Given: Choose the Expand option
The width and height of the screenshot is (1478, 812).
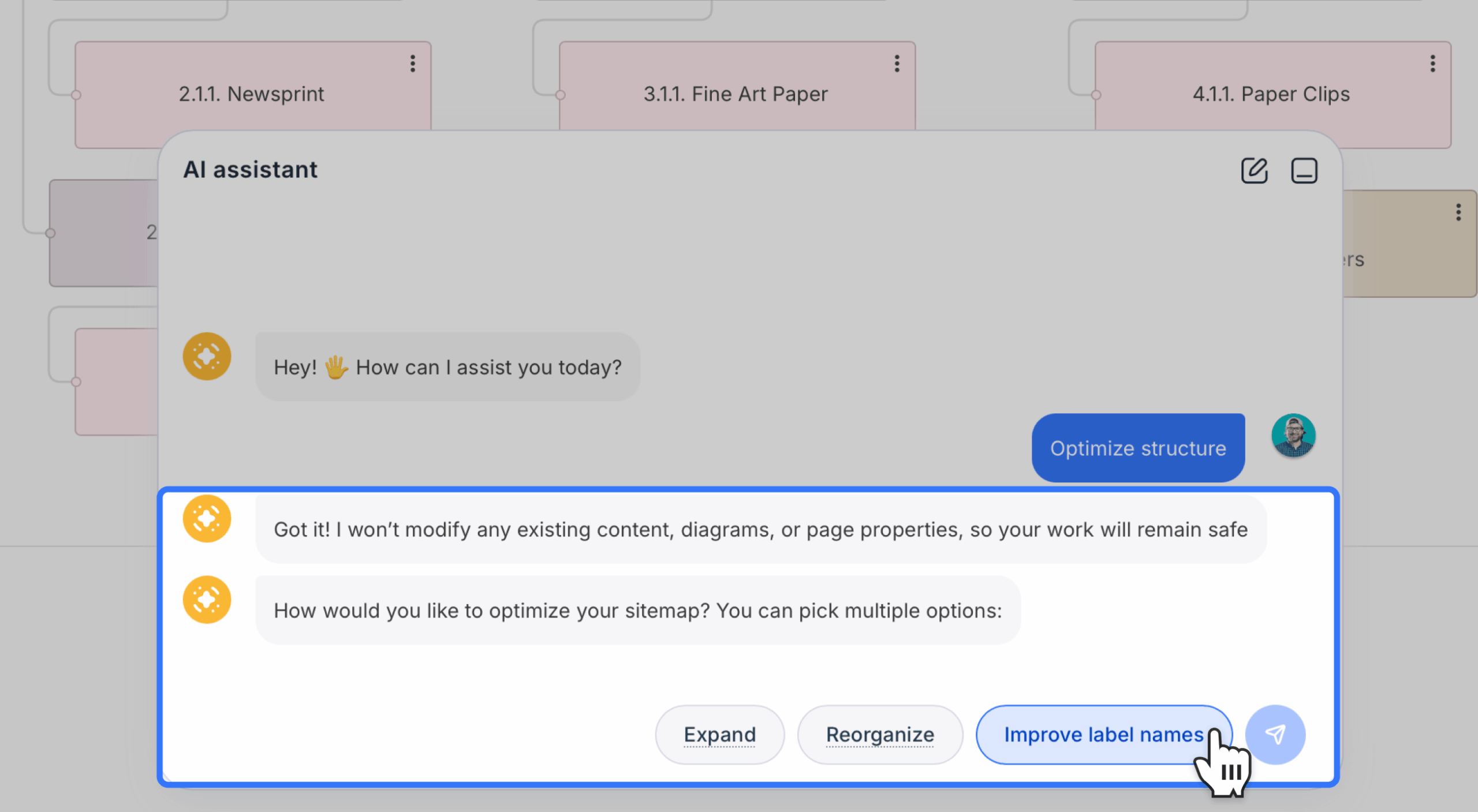Looking at the screenshot, I should coord(719,734).
